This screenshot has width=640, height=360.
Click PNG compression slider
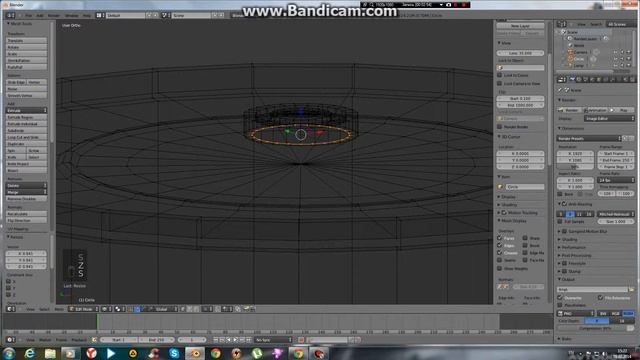(596, 328)
